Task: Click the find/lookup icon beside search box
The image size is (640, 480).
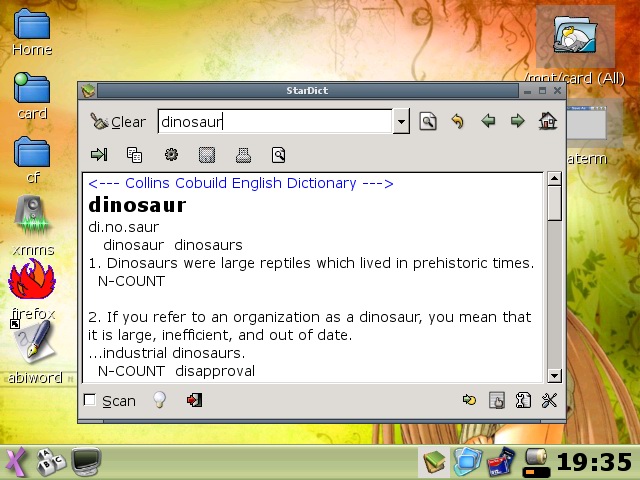Action: 428,122
